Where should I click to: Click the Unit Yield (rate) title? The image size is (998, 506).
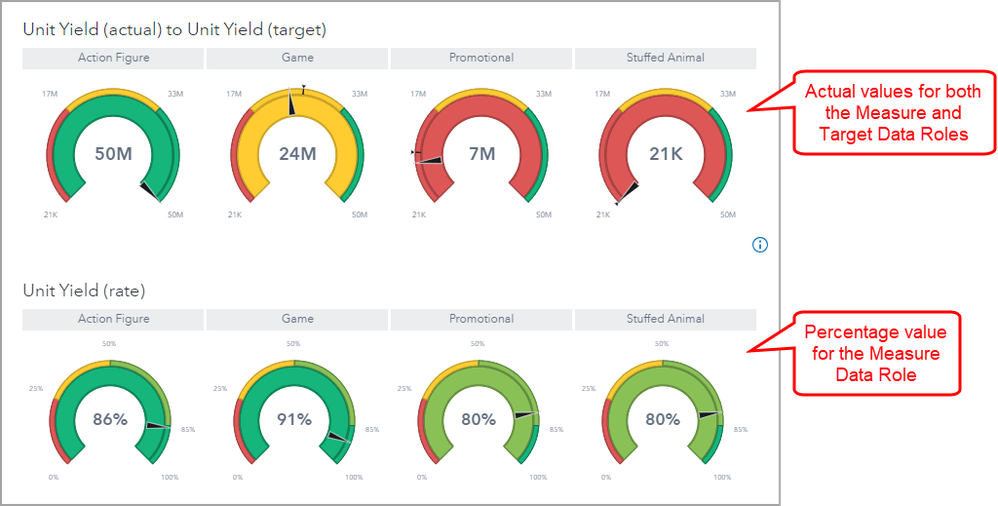(x=84, y=291)
